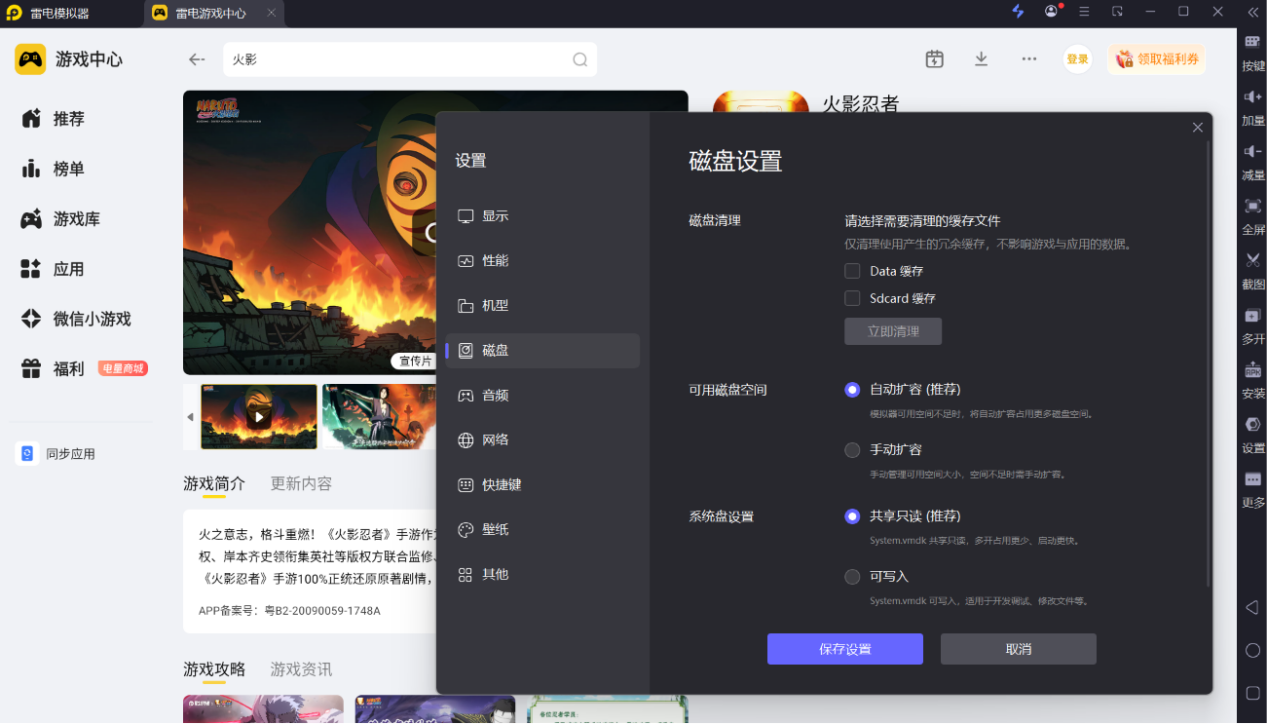Open 按键 key mapping tool
The width and height of the screenshot is (1267, 724).
pyautogui.click(x=1253, y=52)
